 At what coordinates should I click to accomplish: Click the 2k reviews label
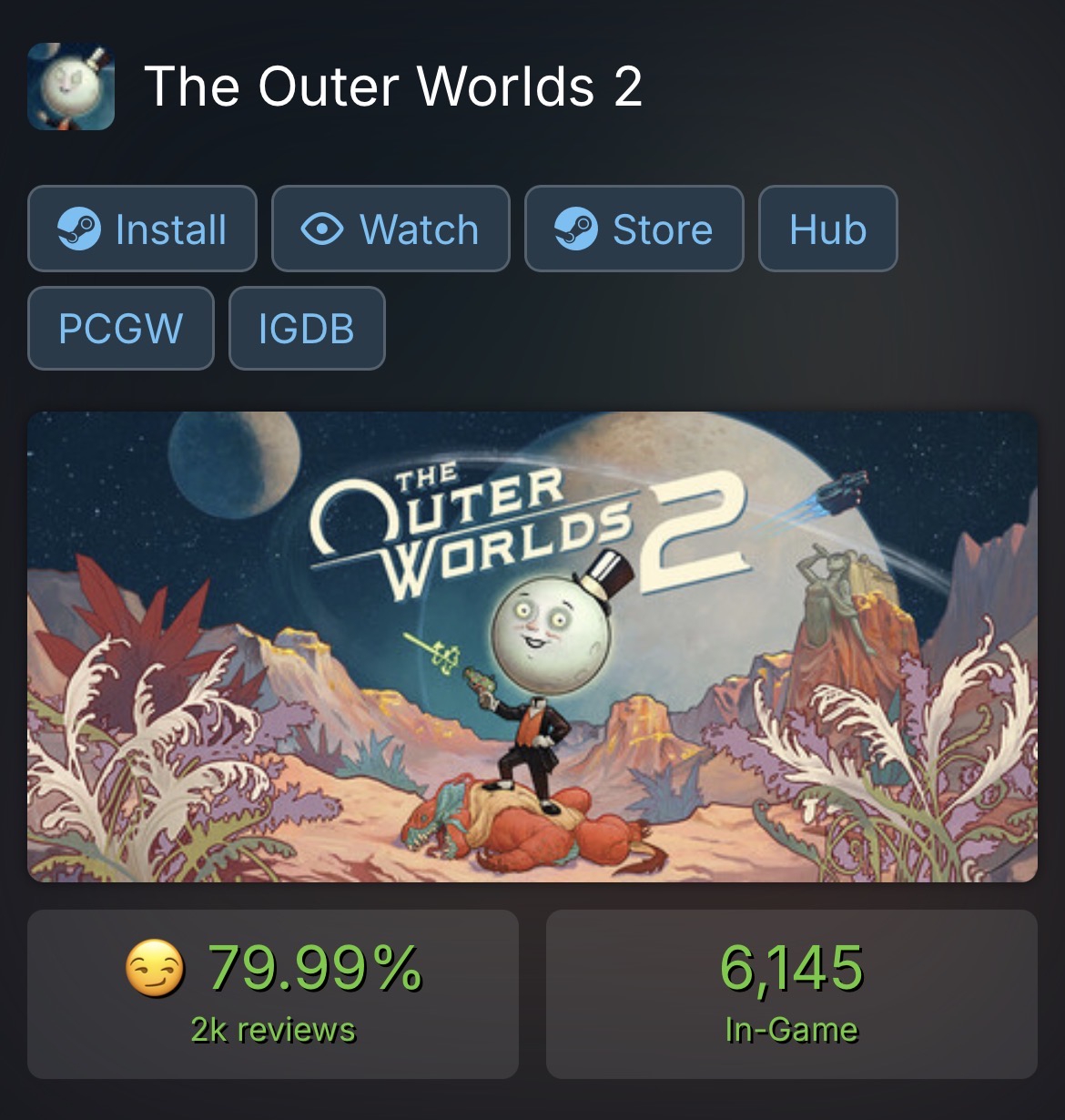point(273,1030)
